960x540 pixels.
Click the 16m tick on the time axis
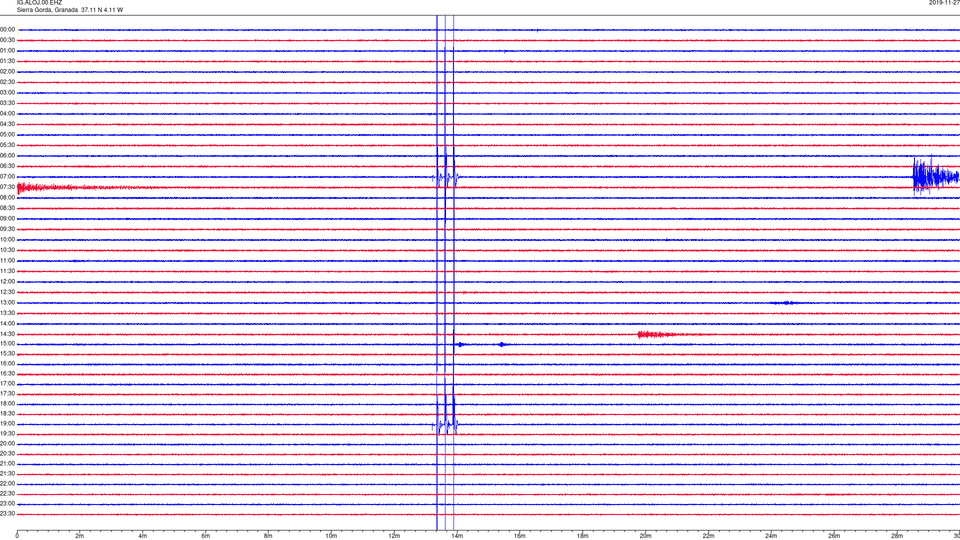(x=520, y=536)
